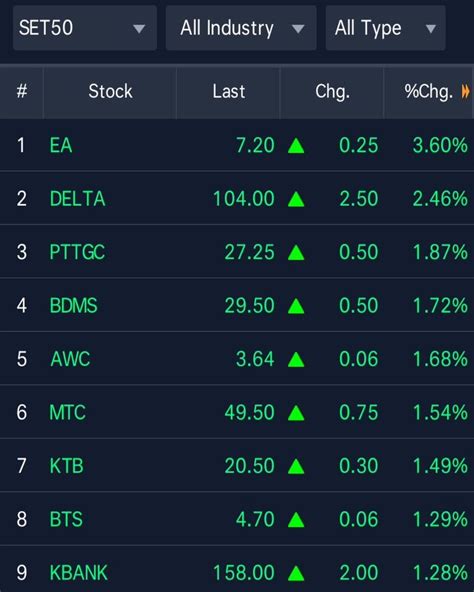
Task: Click the 3.60% change value for EA
Action: pos(440,145)
